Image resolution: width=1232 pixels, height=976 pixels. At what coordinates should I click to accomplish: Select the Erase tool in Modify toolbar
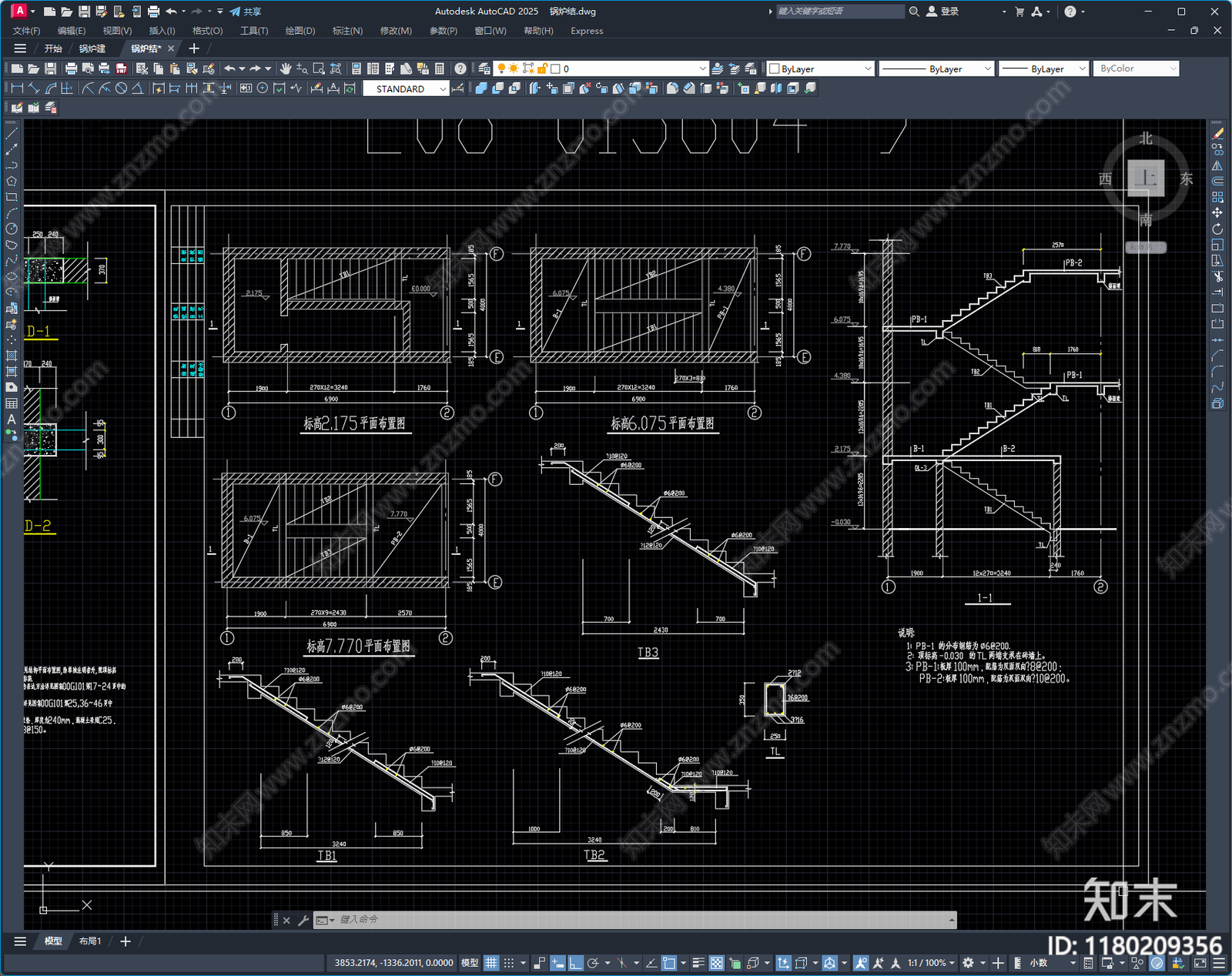1217,133
